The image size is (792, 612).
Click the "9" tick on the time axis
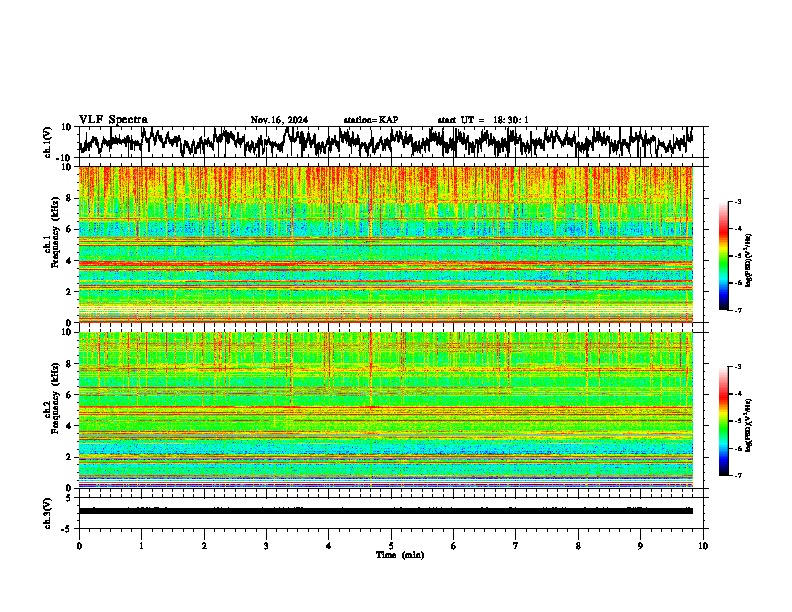point(640,546)
